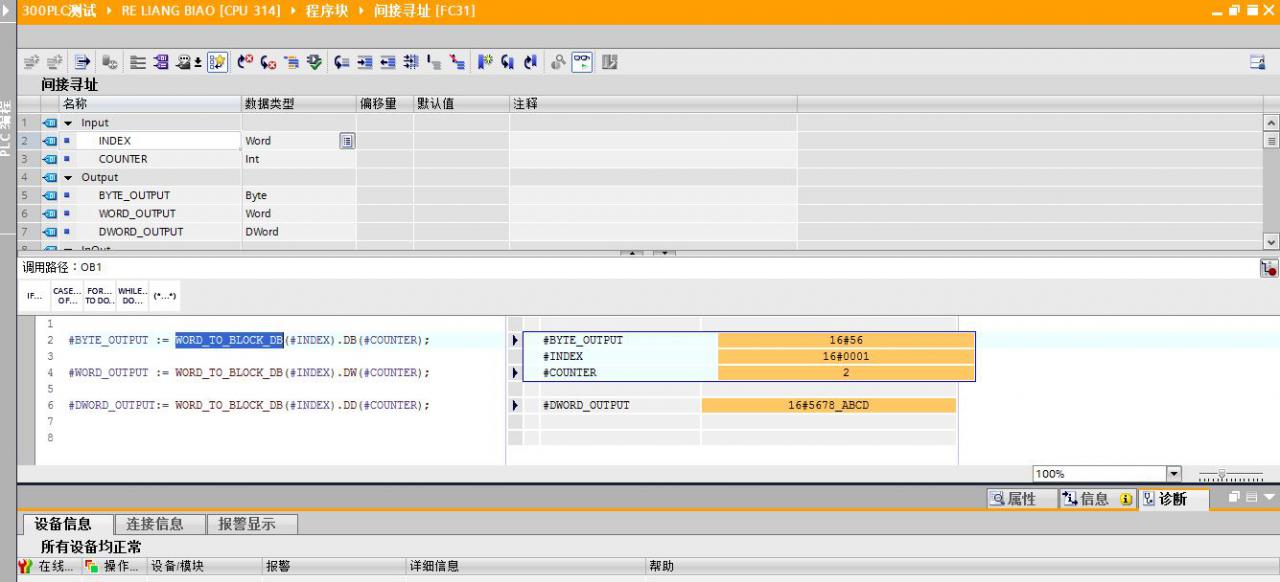Viewport: 1280px width, 582px height.
Task: Insert the WHILE... DO favorite instruction
Action: 132,296
